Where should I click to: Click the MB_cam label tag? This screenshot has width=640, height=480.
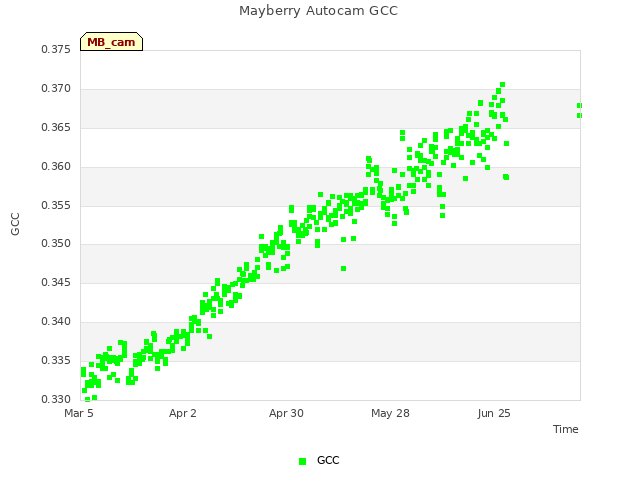(111, 42)
